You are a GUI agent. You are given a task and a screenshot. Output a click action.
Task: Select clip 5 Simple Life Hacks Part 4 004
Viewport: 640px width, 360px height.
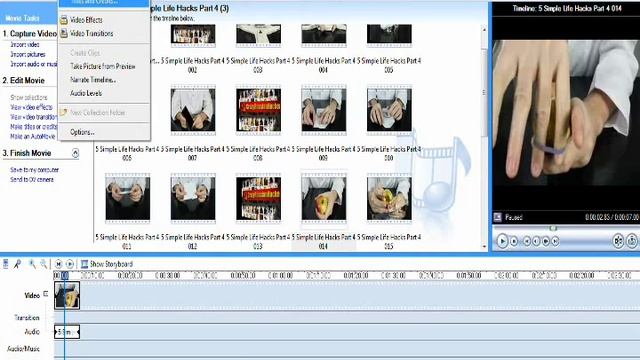[x=324, y=35]
